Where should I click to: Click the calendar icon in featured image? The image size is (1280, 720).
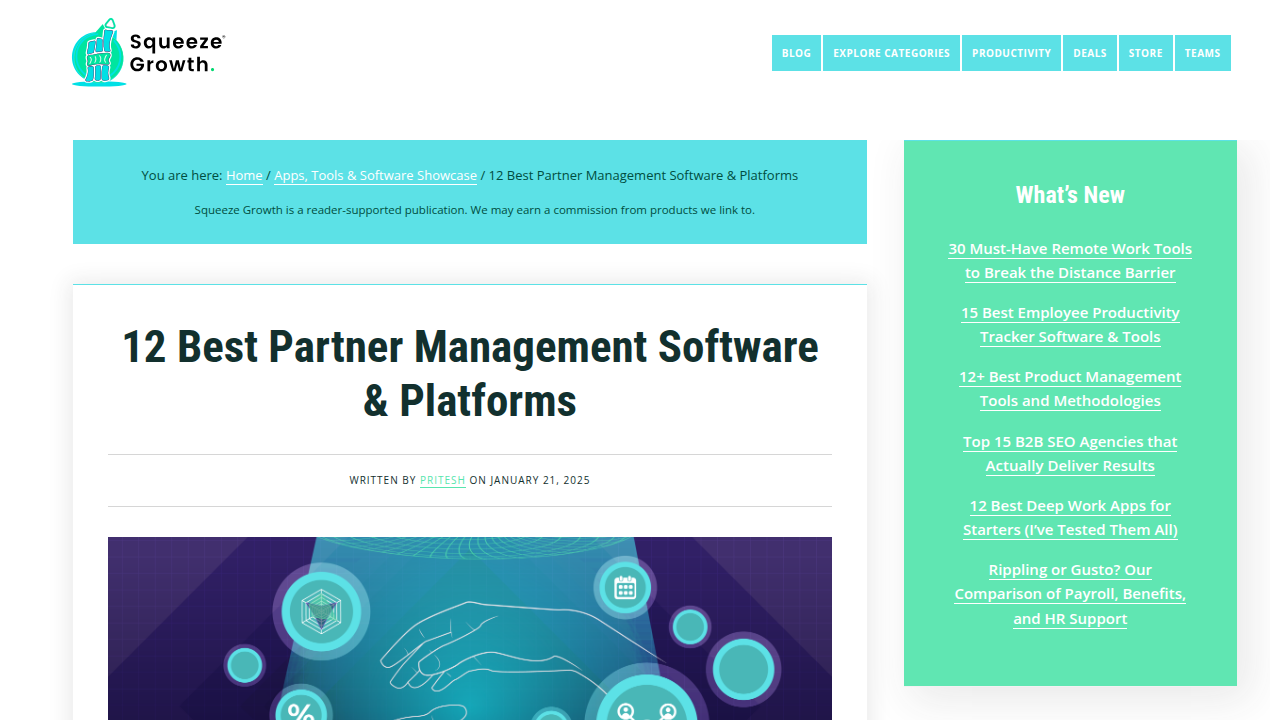tap(625, 587)
